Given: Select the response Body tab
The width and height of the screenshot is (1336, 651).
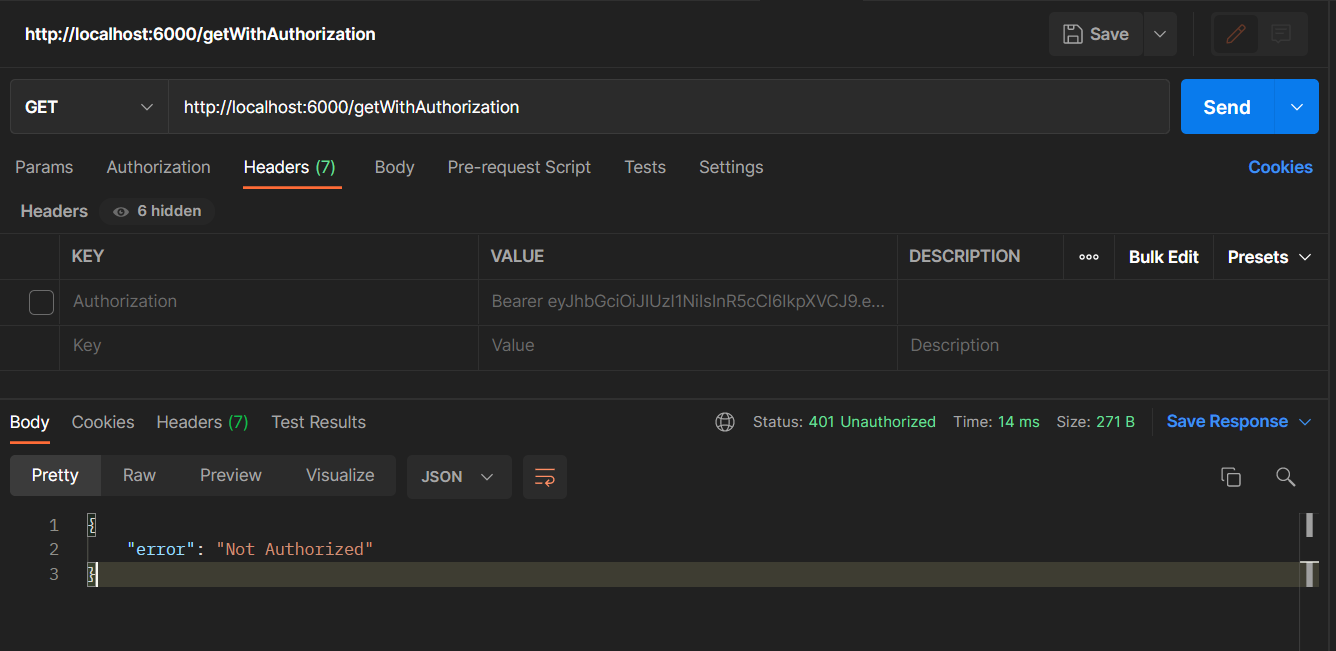Looking at the screenshot, I should coord(29,422).
